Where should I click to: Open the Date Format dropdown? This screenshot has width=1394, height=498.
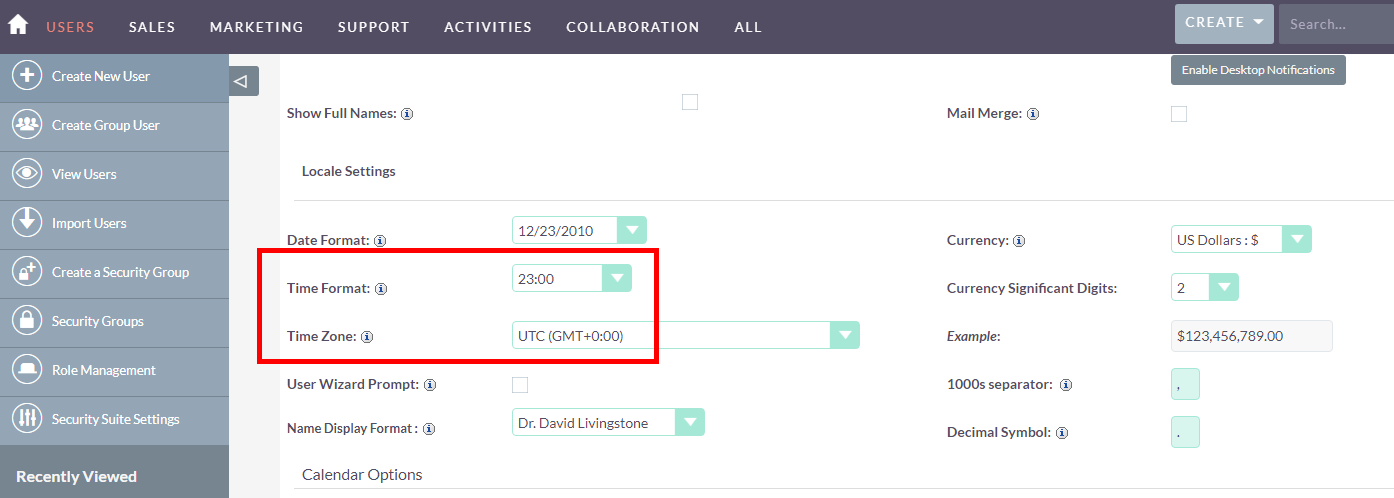point(579,230)
